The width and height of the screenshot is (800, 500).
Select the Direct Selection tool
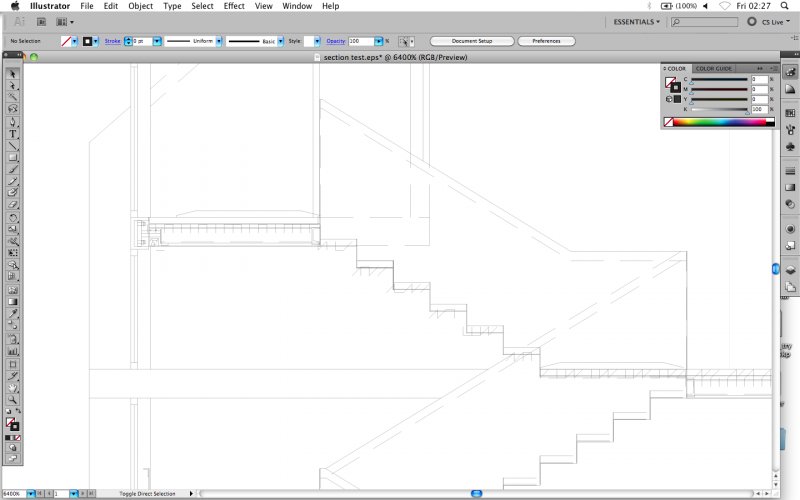point(13,86)
